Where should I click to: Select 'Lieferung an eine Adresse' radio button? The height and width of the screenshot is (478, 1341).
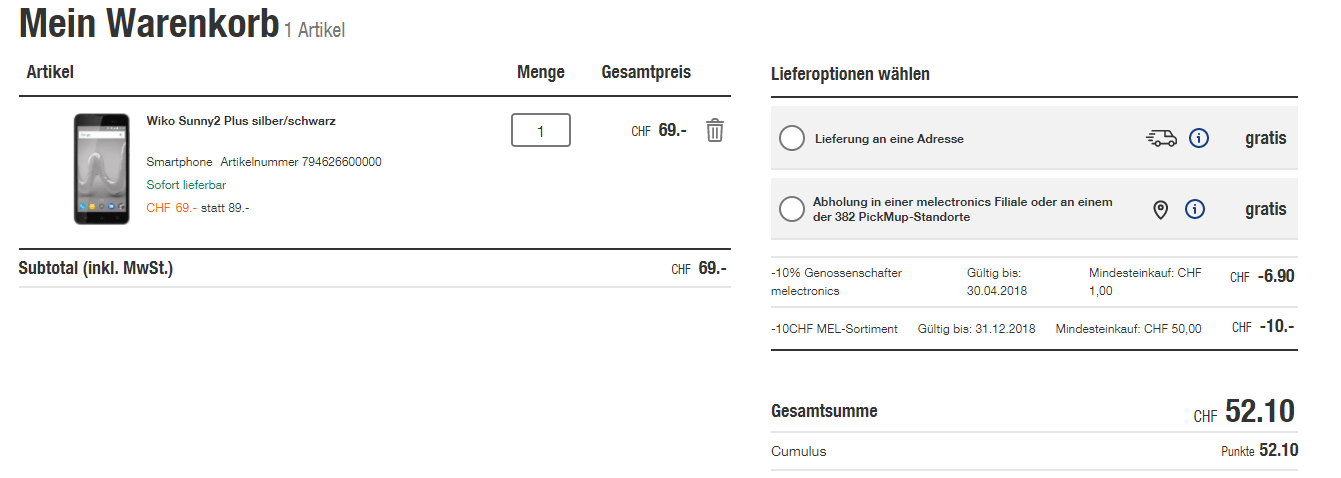tap(791, 139)
